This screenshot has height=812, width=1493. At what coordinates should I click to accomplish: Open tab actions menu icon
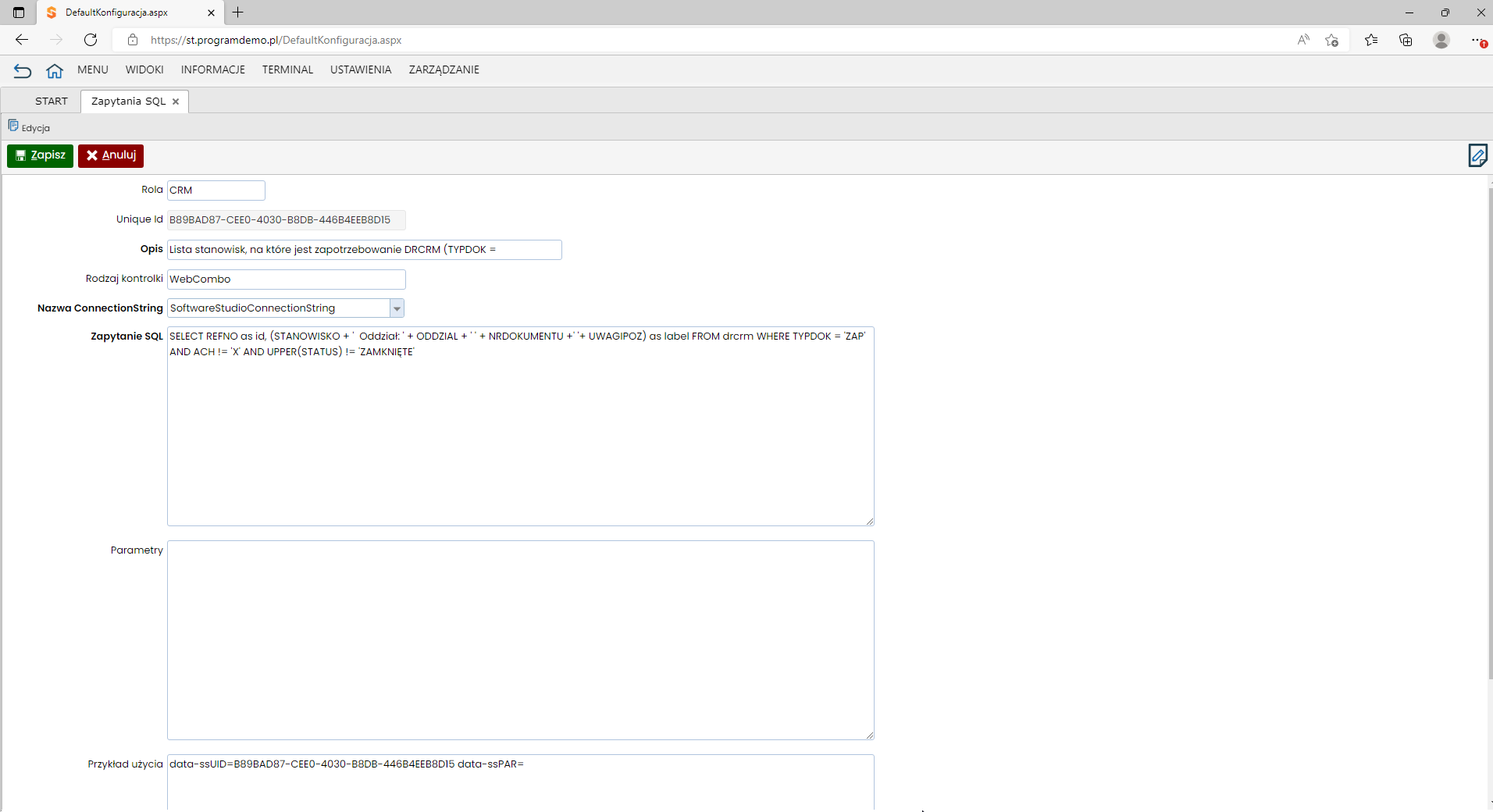coord(19,12)
